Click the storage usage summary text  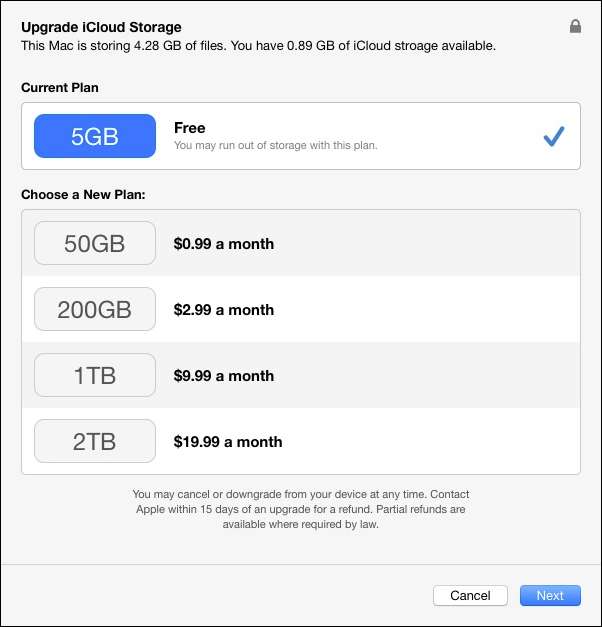click(258, 46)
